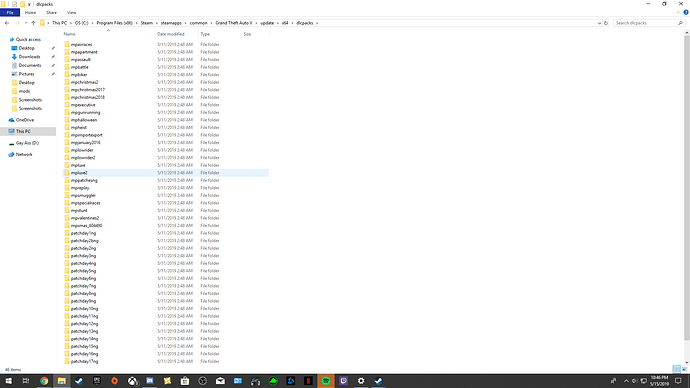The height and width of the screenshot is (388, 690).
Task: Select pinned Downloads in sidebar
Action: coord(29,57)
